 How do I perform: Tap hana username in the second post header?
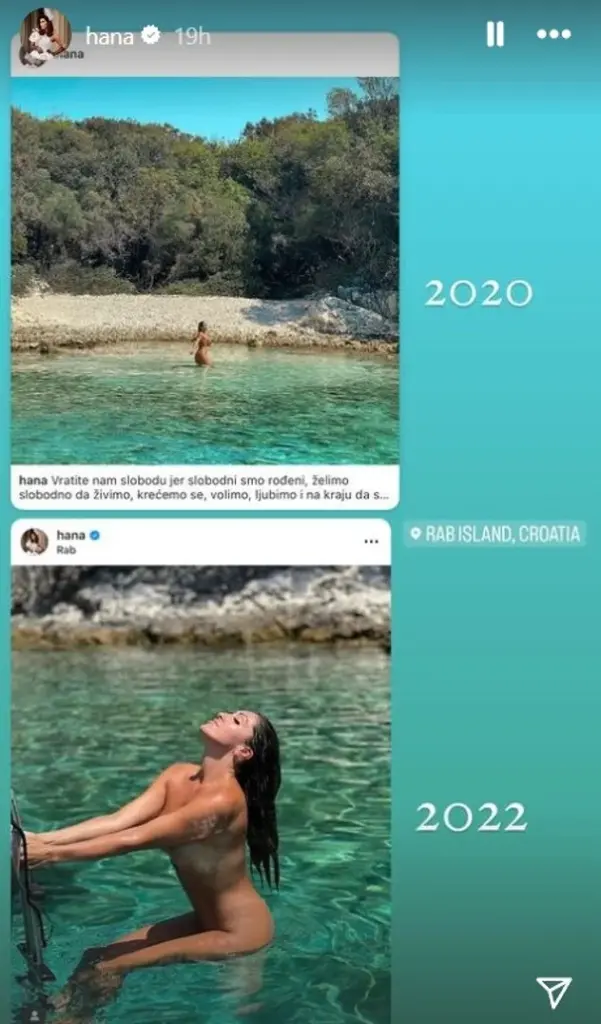pos(71,536)
